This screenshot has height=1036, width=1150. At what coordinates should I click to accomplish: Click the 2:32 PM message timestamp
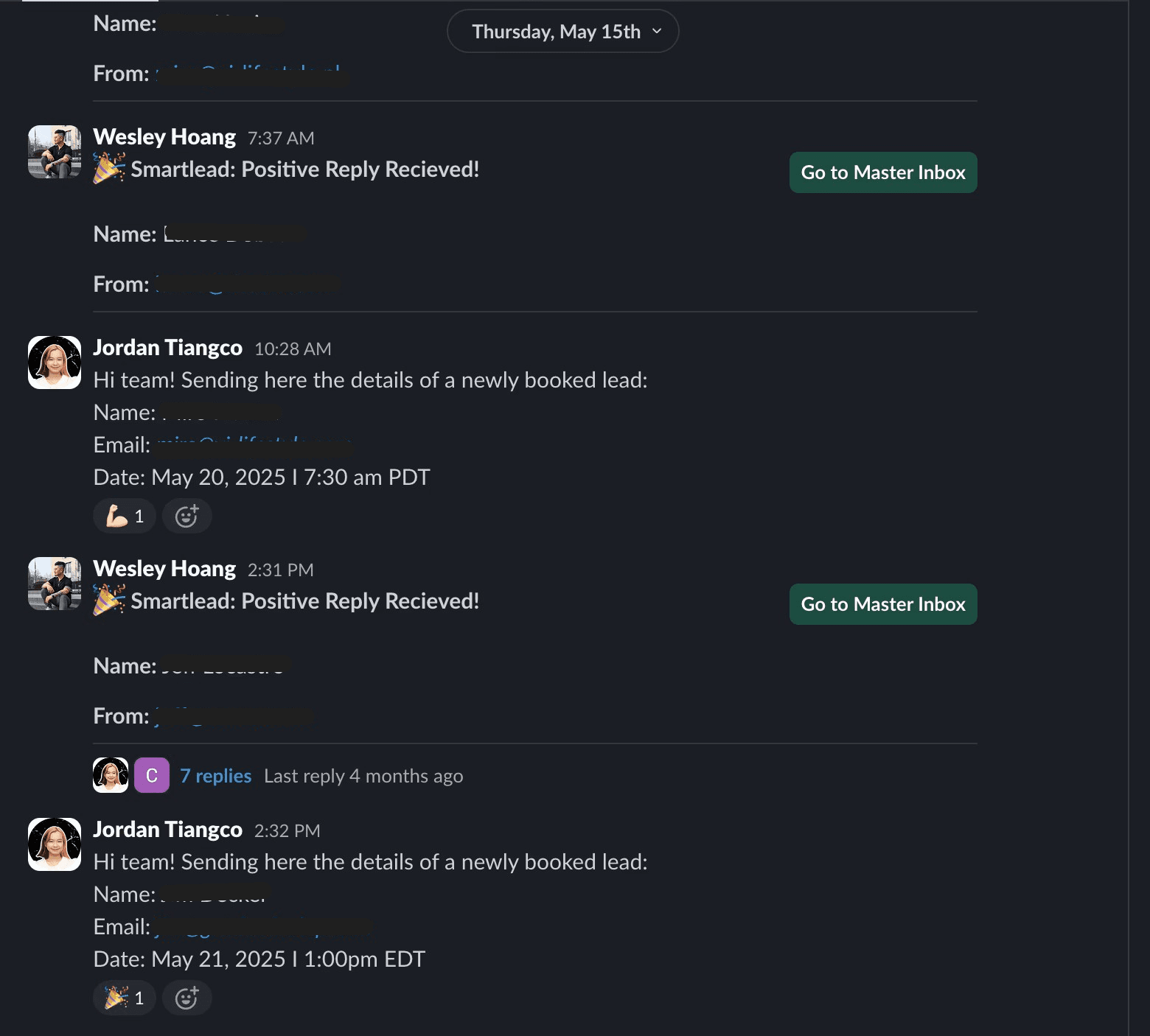[x=287, y=831]
